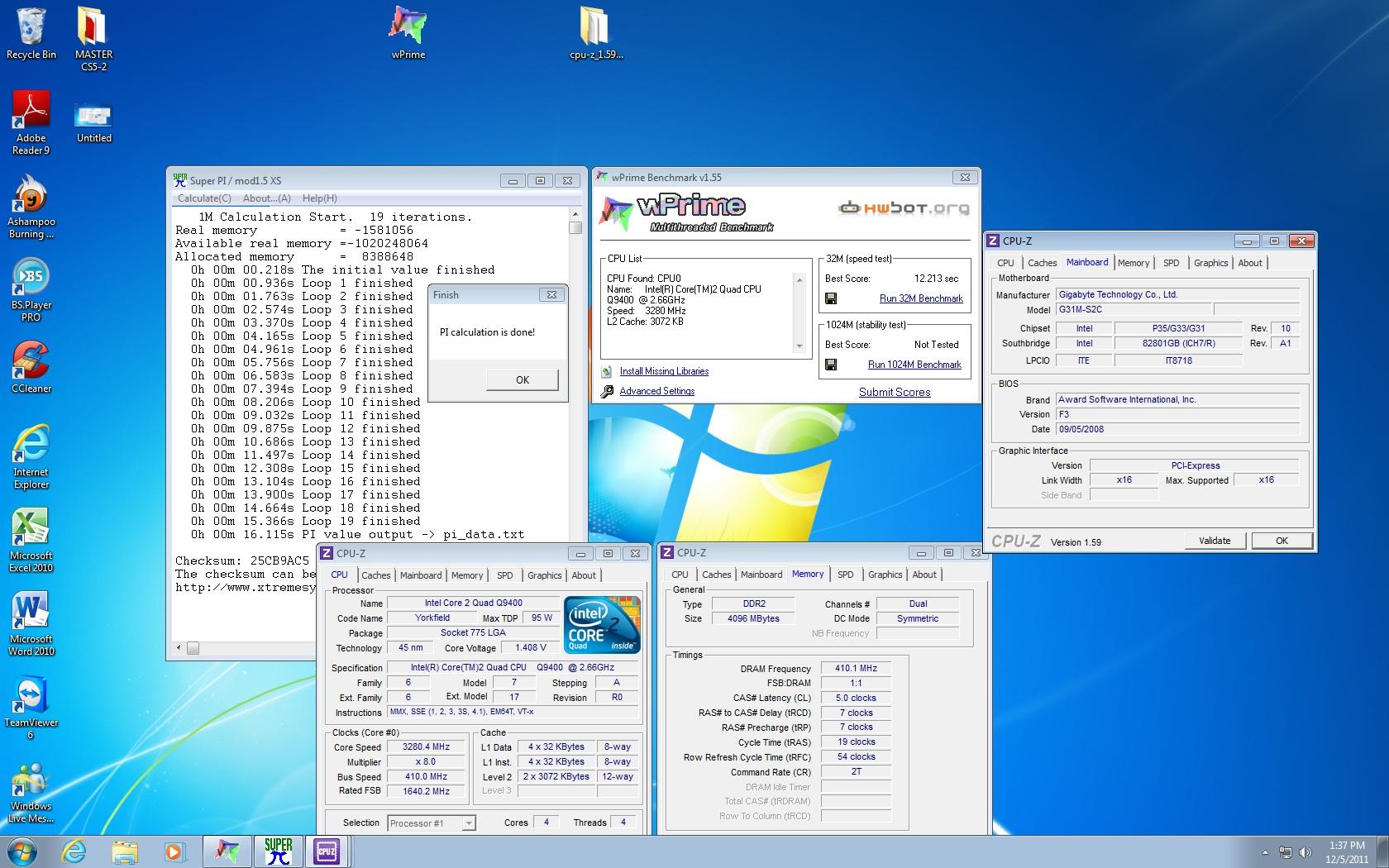This screenshot has width=1389, height=868.
Task: Open the Windows Media Player taskbar icon
Action: pyautogui.click(x=174, y=851)
